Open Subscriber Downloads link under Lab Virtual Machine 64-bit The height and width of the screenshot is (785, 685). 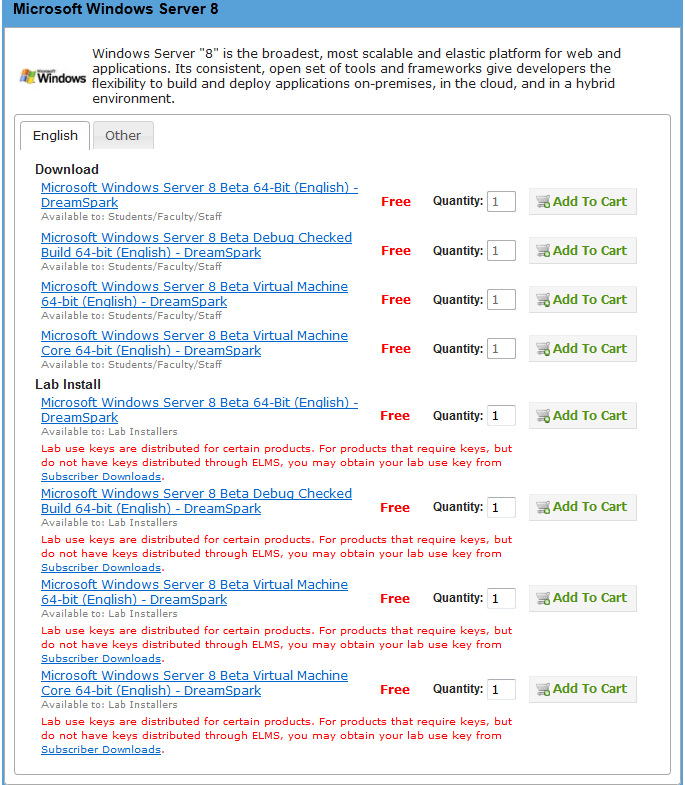(101, 659)
